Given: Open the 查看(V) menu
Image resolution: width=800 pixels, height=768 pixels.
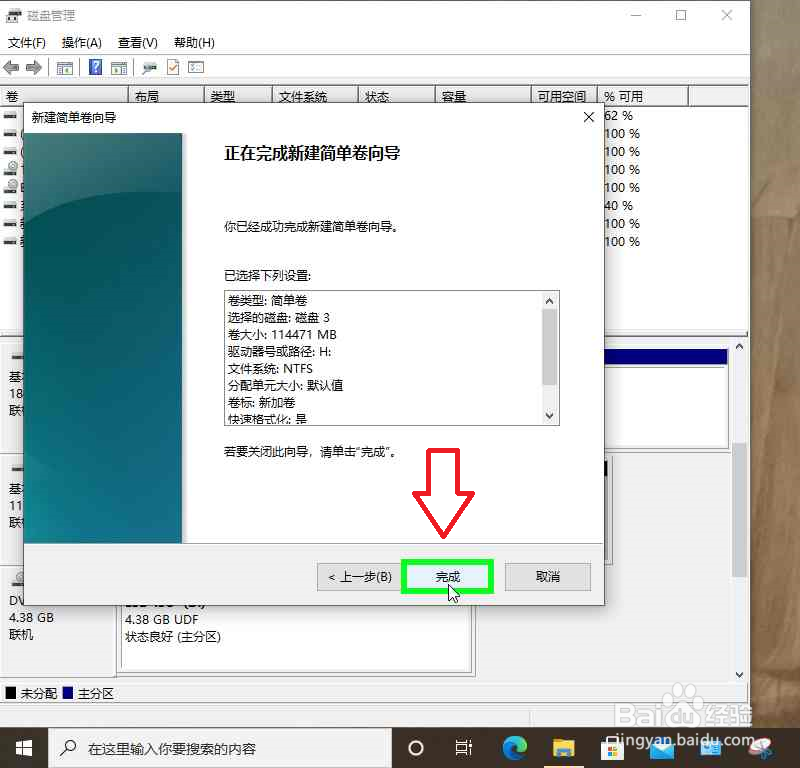Looking at the screenshot, I should [x=138, y=43].
